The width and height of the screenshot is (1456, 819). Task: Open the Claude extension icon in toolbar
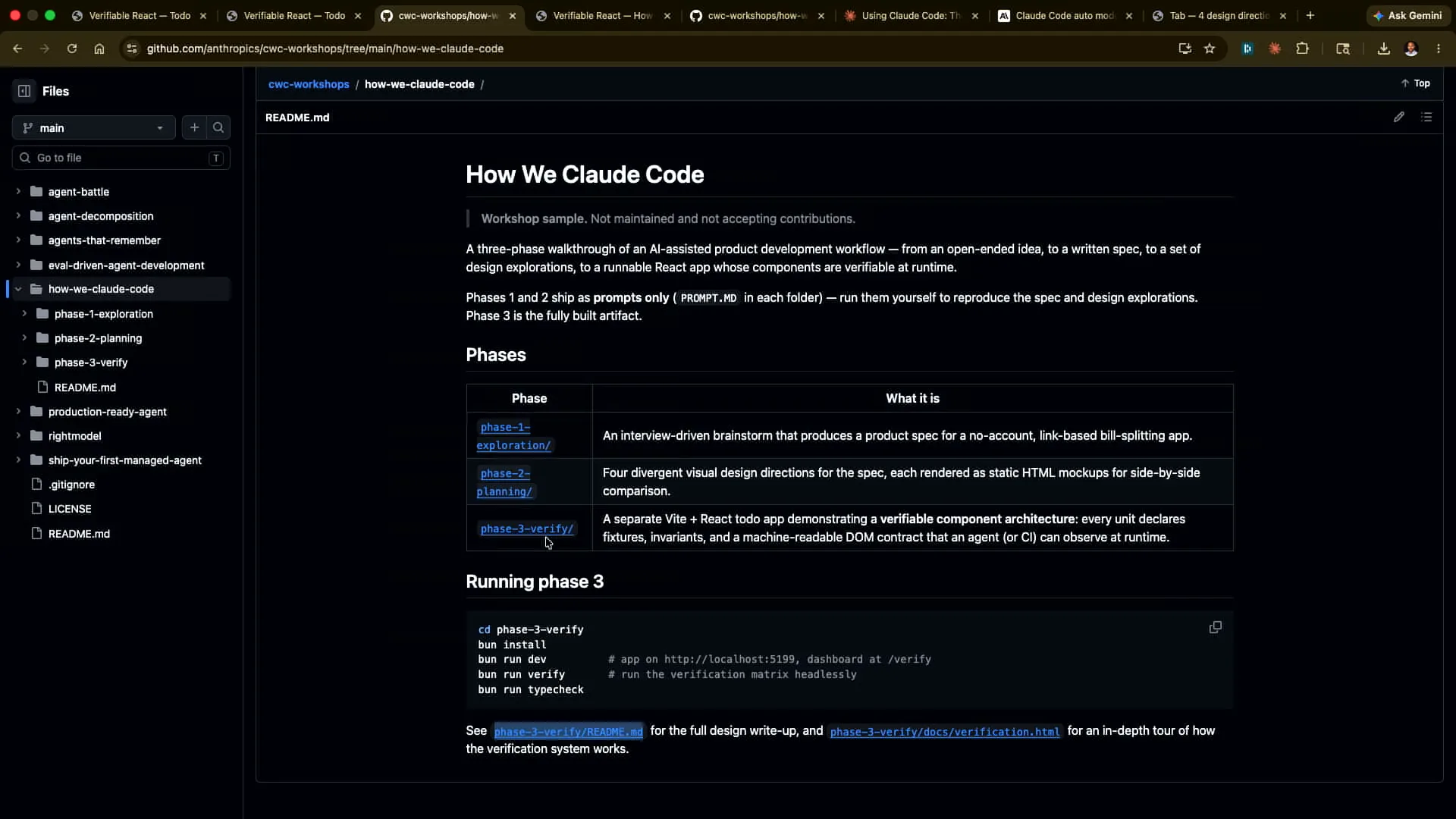(1275, 49)
